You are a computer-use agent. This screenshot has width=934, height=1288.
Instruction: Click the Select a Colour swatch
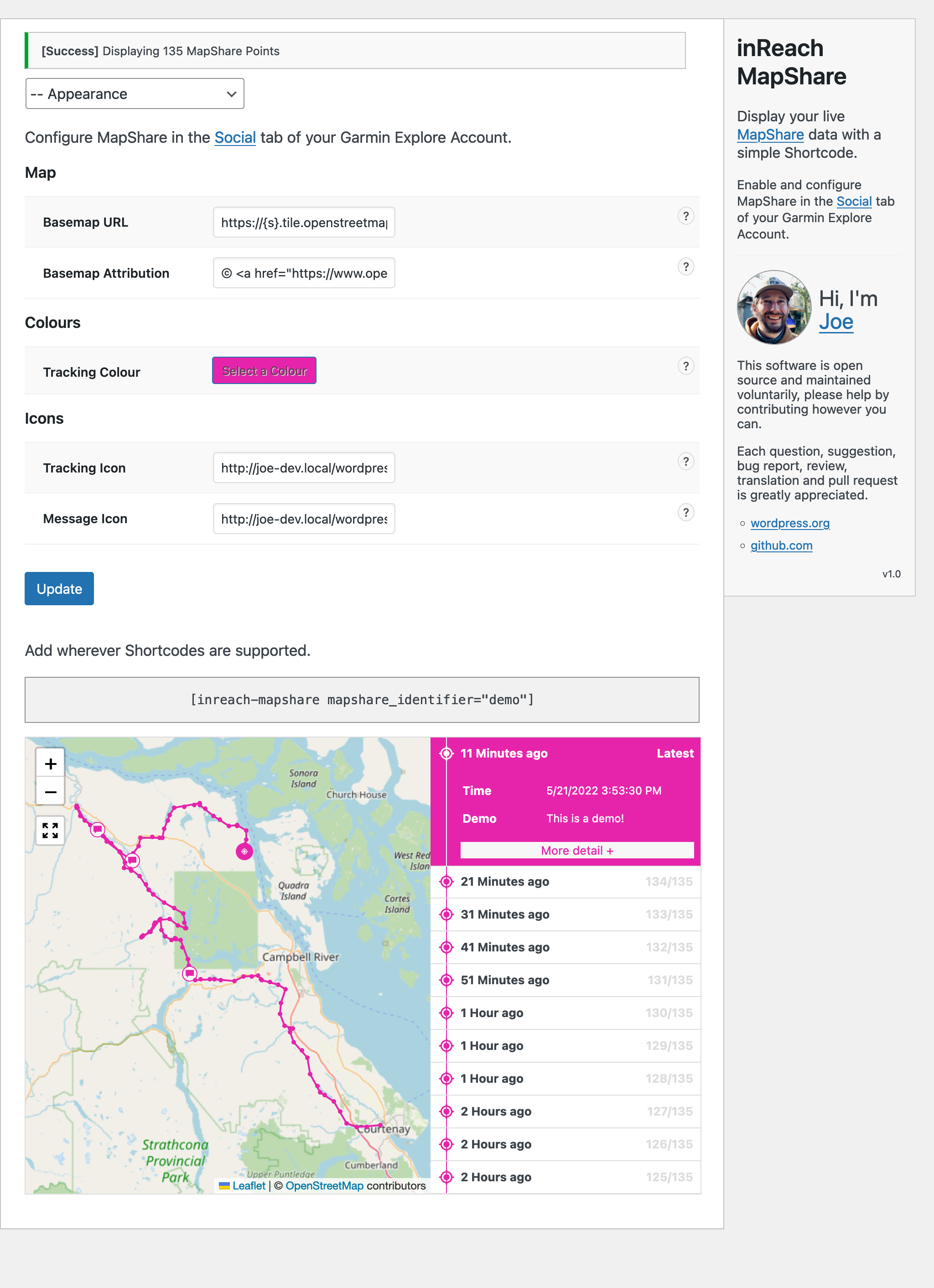tap(264, 371)
